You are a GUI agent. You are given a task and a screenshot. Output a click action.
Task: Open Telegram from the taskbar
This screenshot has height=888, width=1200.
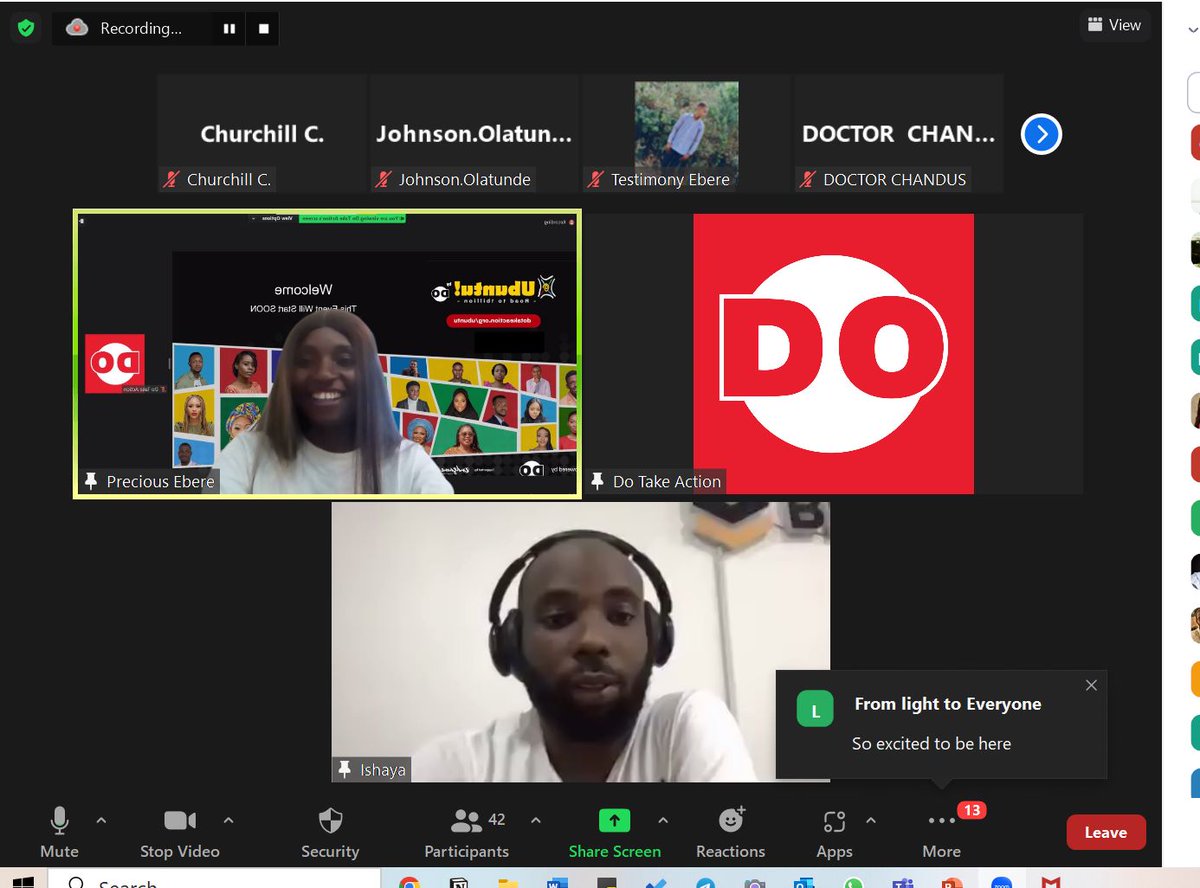[x=706, y=883]
